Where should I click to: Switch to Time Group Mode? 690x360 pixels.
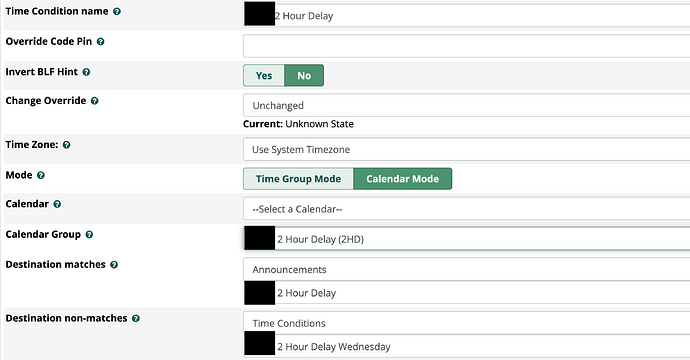pos(298,179)
